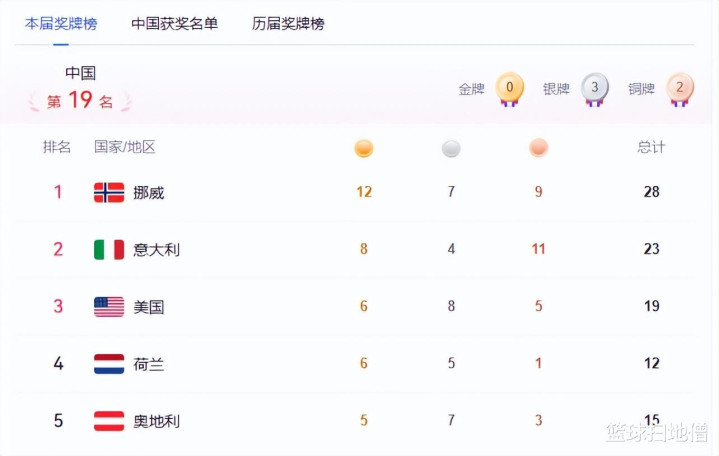
Task: Click China's gold medal badge showing 0
Action: (509, 88)
